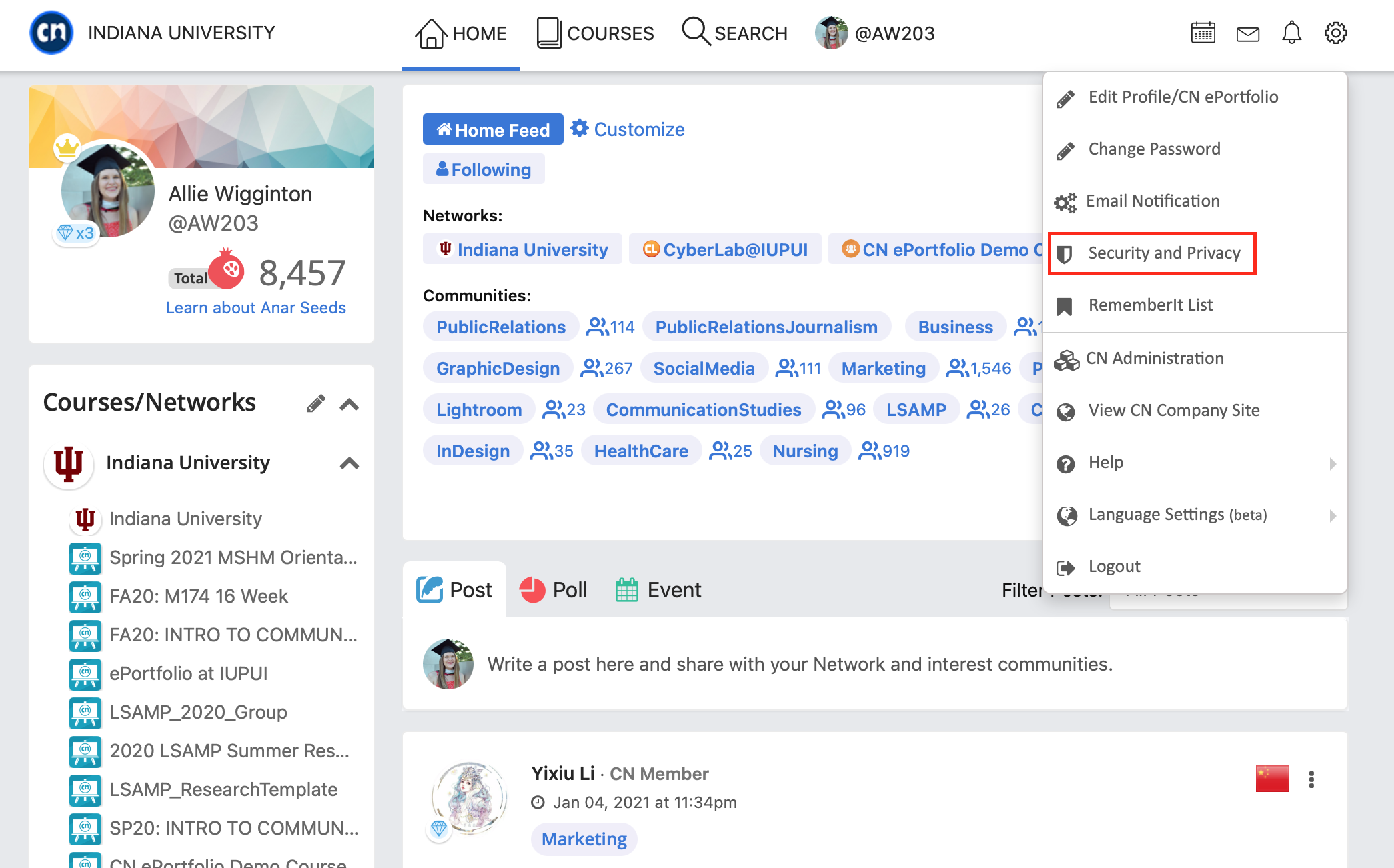Image resolution: width=1394 pixels, height=868 pixels.
Task: Go to HOME navigation tab
Action: (460, 33)
